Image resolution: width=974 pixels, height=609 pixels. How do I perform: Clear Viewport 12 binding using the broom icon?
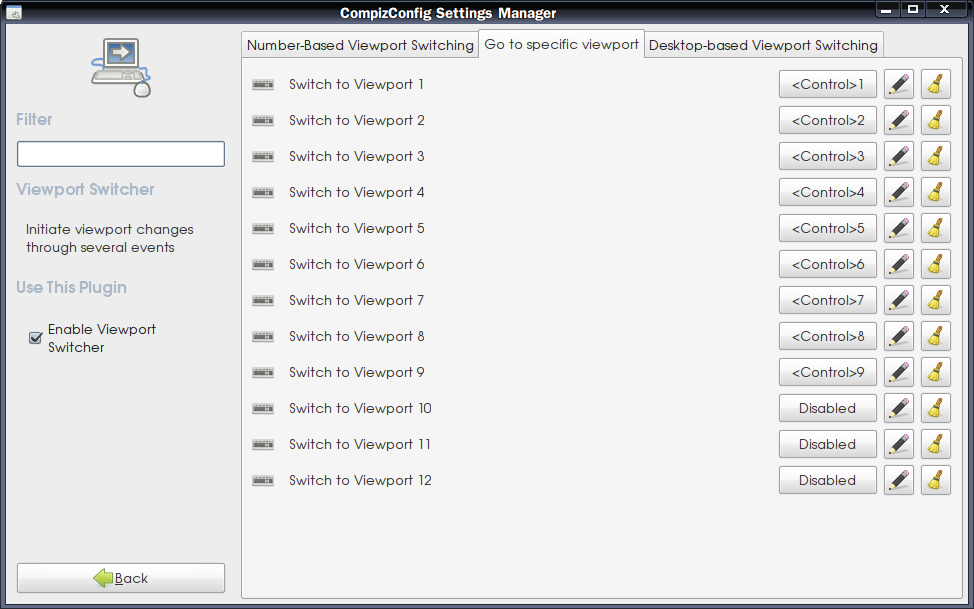935,481
